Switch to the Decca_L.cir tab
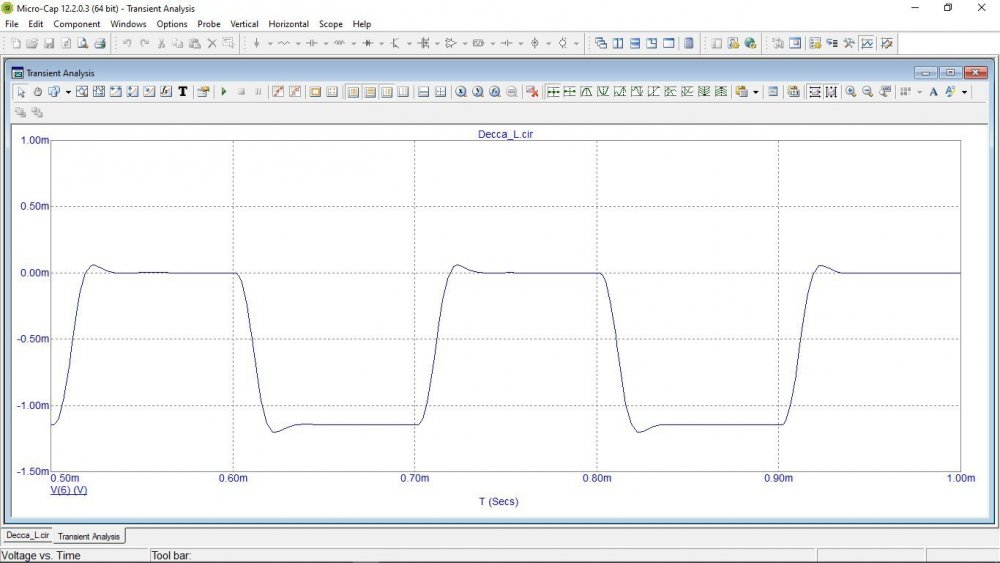Viewport: 1000px width, 563px height. coord(27,536)
